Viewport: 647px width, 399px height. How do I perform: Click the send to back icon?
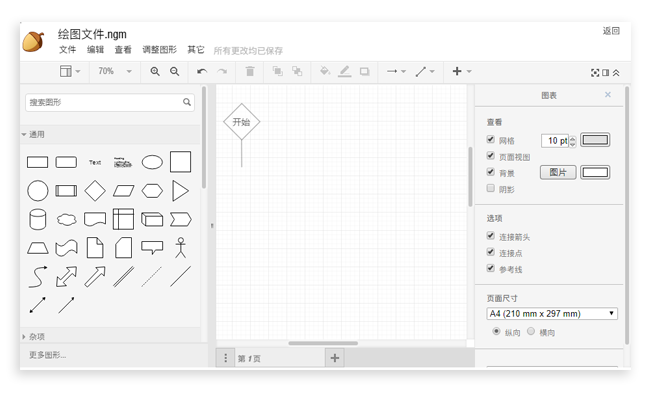pos(297,71)
